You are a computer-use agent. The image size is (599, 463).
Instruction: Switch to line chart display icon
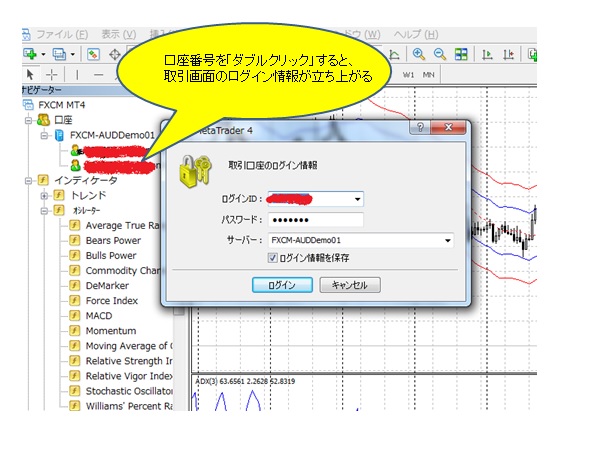pos(394,55)
